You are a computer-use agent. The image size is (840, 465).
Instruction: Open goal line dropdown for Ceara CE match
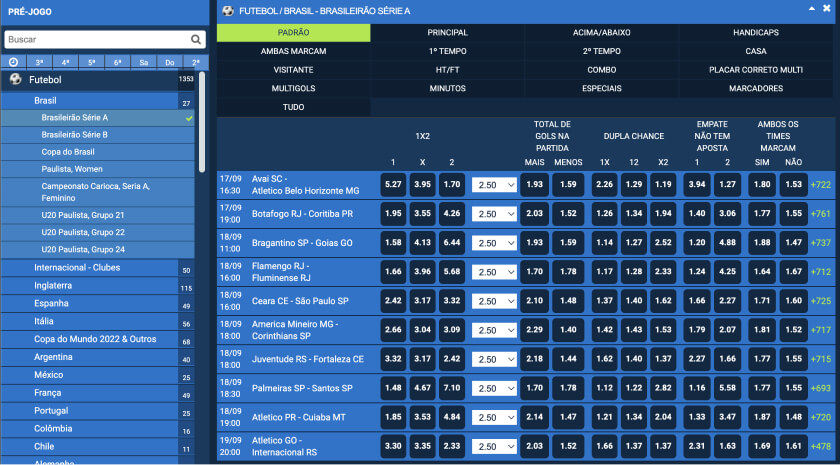click(x=494, y=301)
